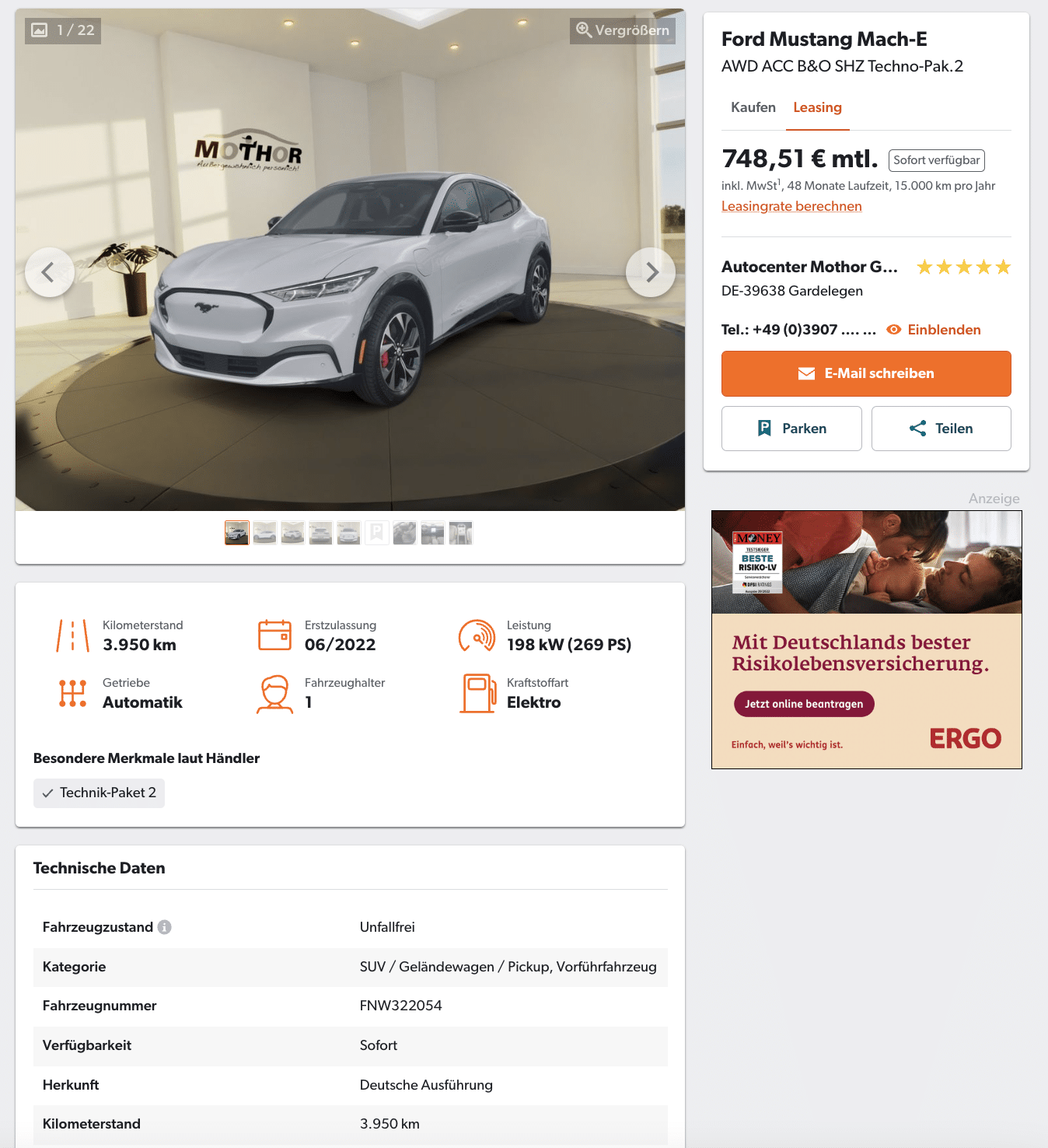Click the Erstzulassung calendar icon

(x=274, y=635)
